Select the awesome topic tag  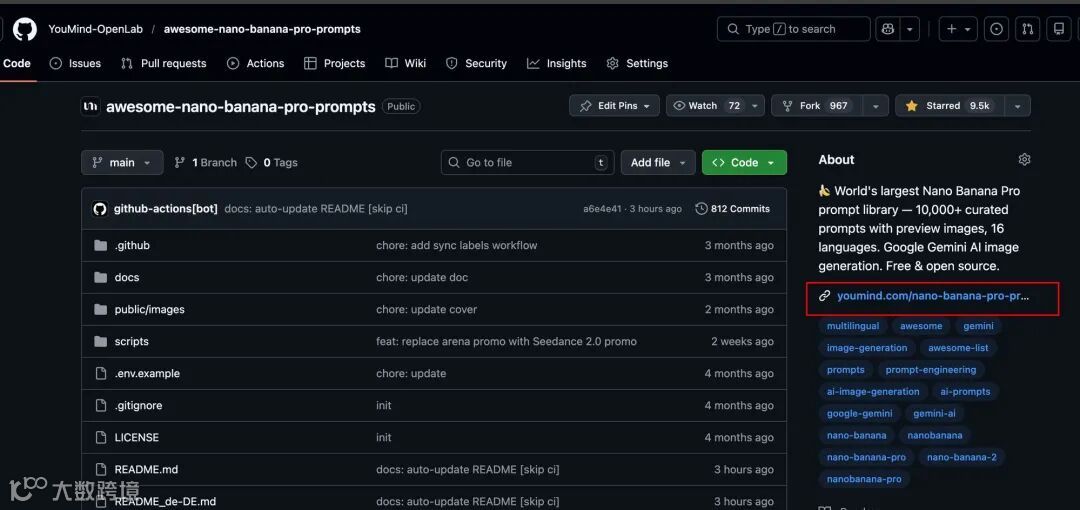point(921,326)
